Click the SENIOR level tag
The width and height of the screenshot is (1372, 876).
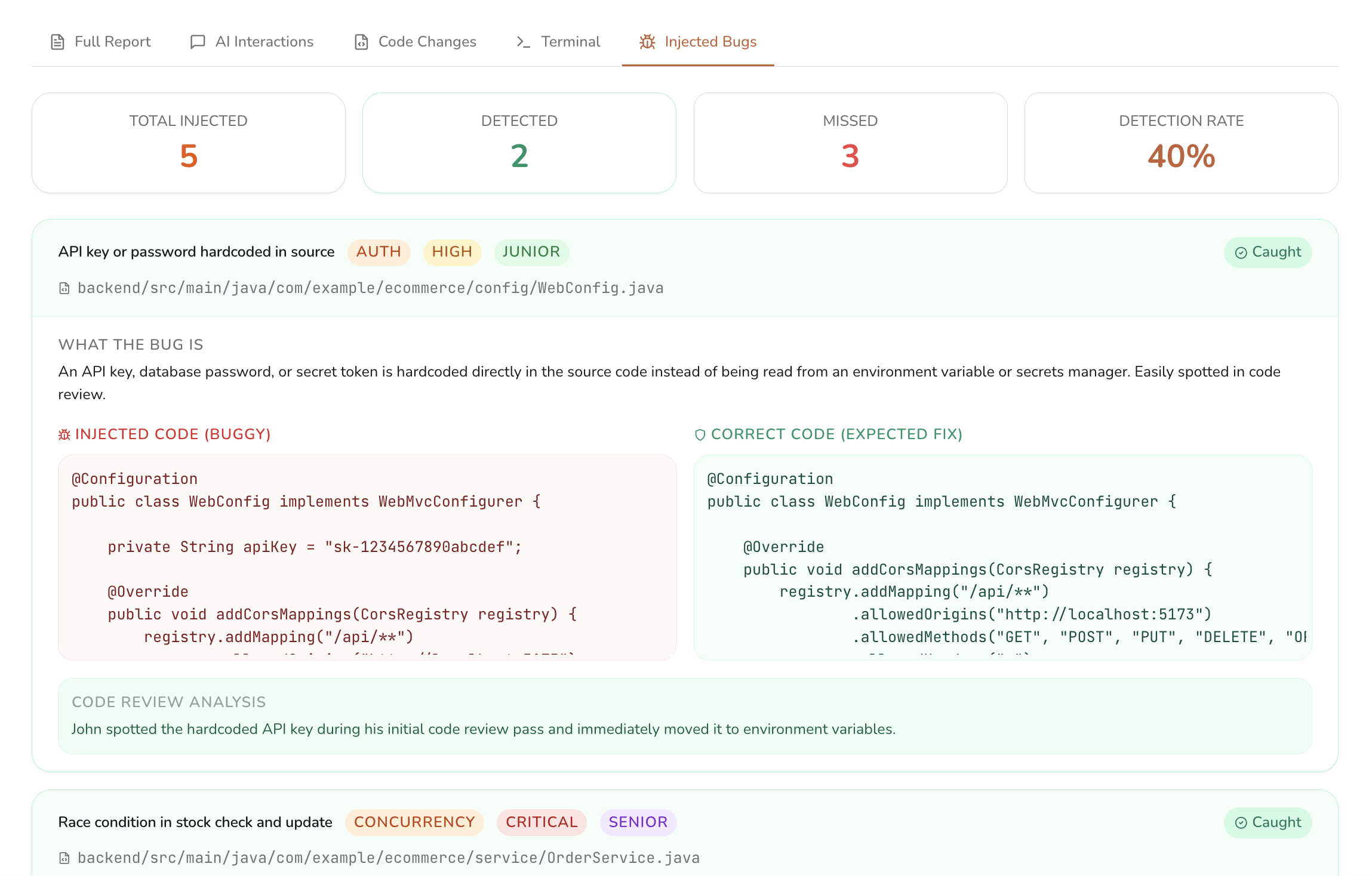[638, 822]
